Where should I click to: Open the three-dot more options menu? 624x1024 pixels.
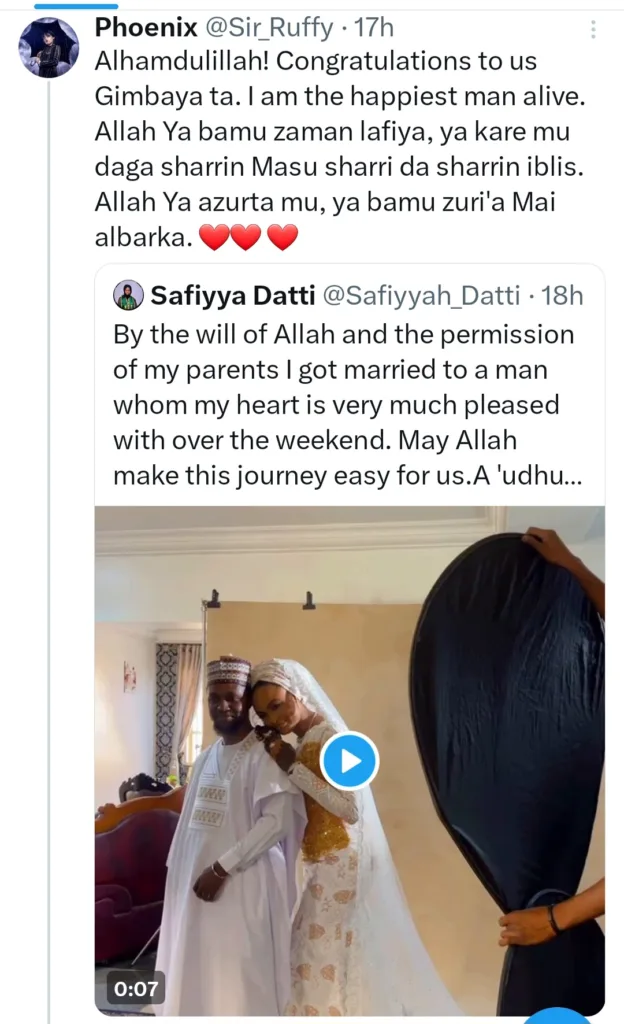(593, 29)
